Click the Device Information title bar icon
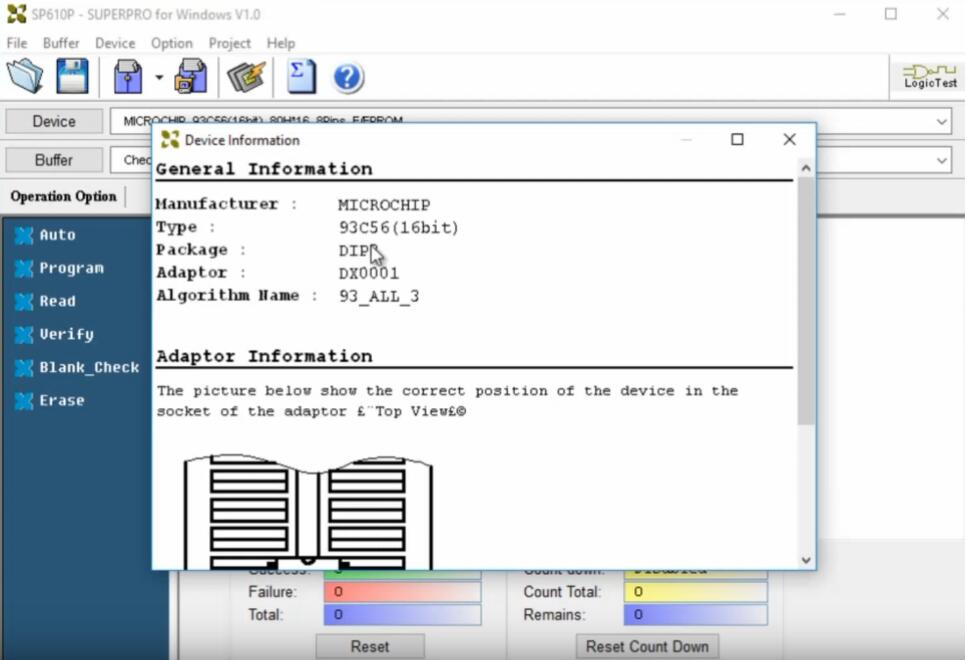This screenshot has height=660, width=965. click(x=170, y=140)
